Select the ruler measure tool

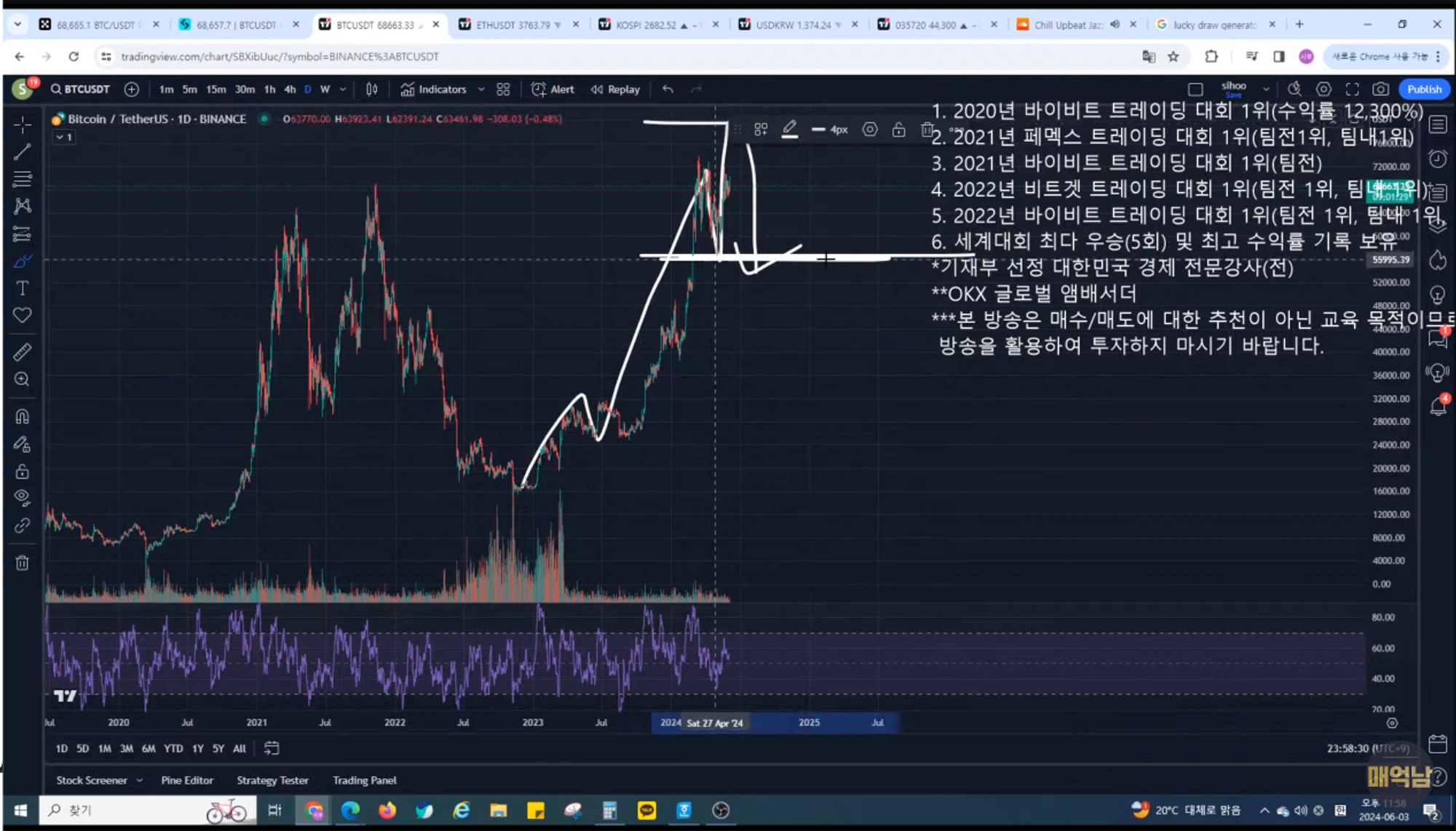[23, 352]
